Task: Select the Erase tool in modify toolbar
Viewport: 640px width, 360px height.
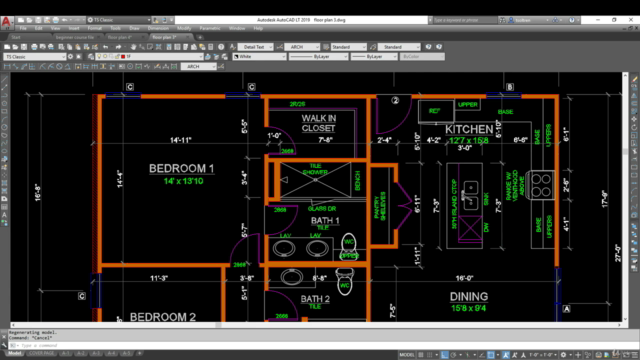Action: click(x=634, y=79)
